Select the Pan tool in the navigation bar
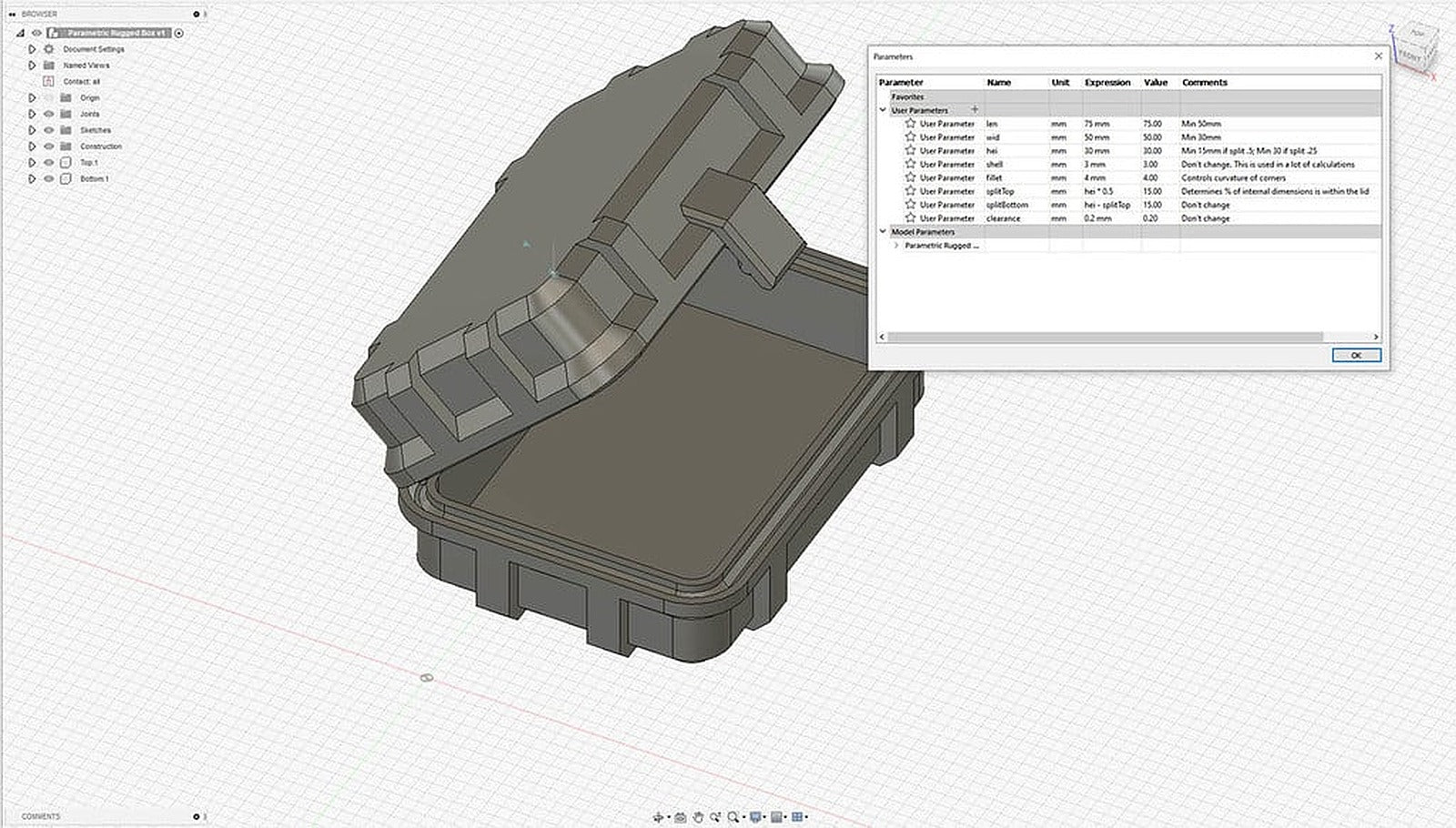1456x828 pixels. coord(698,814)
